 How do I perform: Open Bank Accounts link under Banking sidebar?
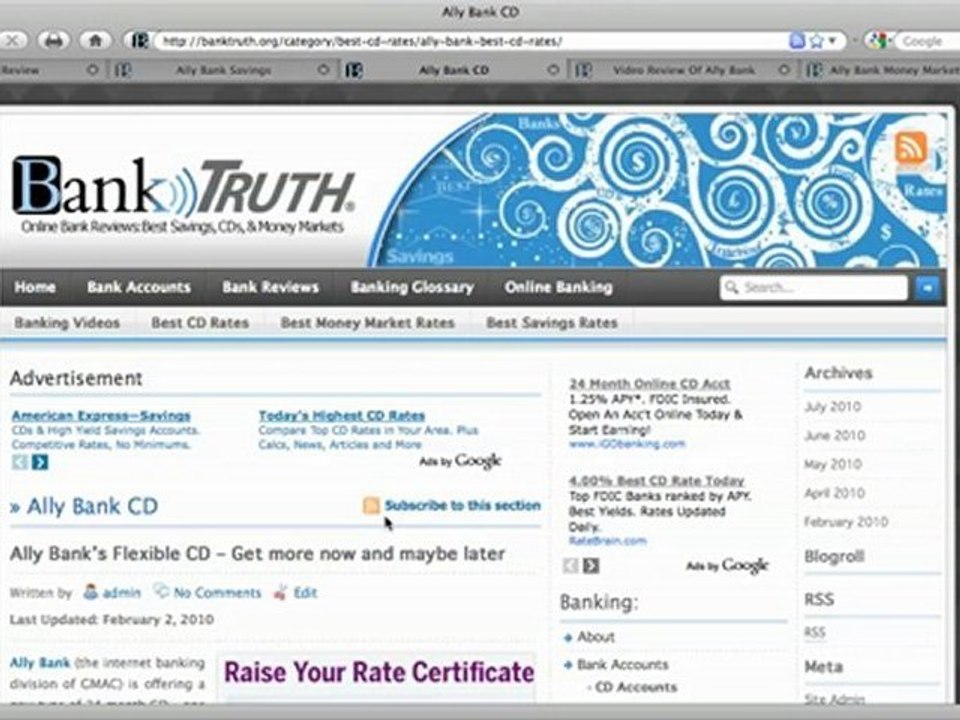pos(623,664)
